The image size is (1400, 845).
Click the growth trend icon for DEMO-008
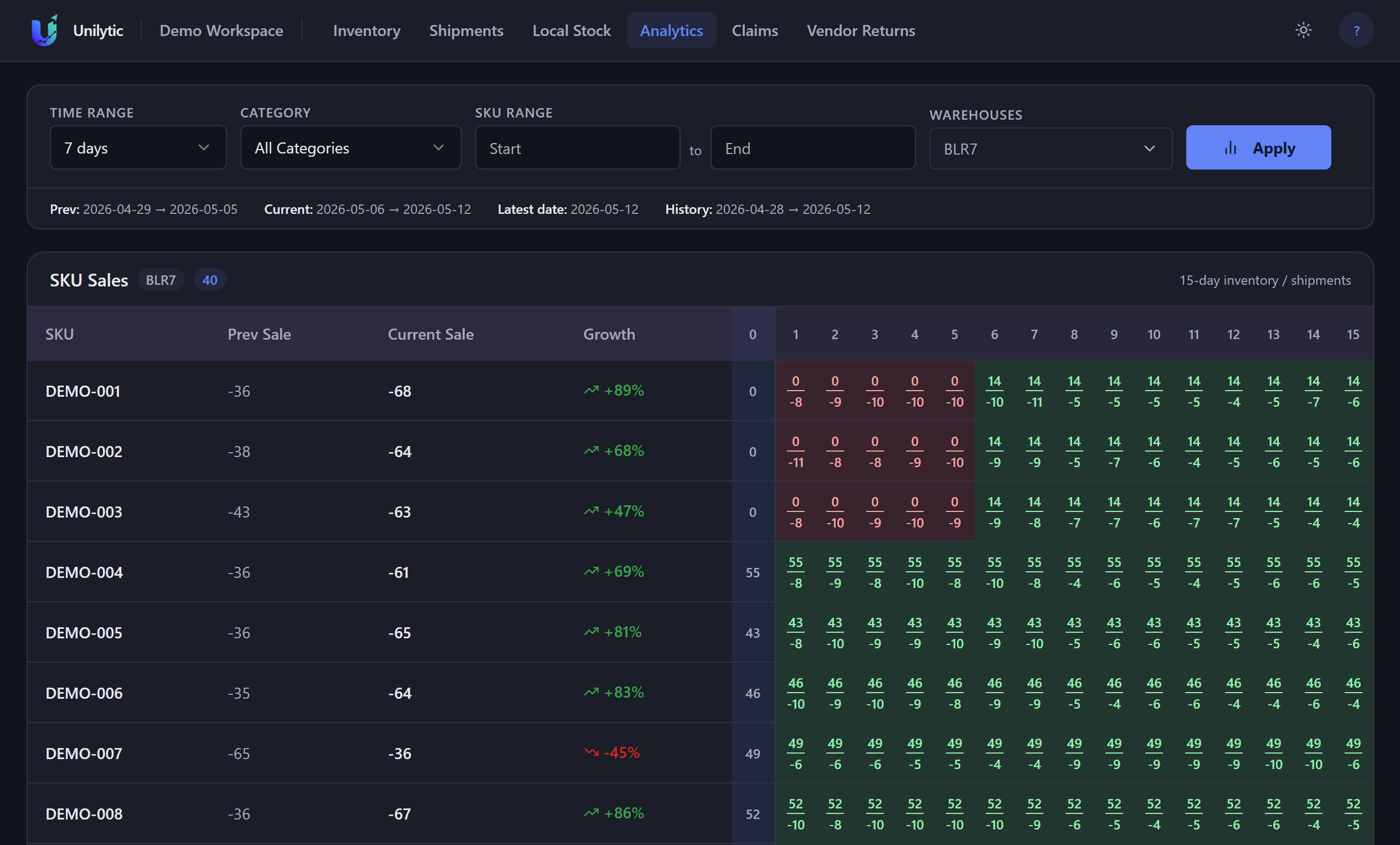coord(591,813)
